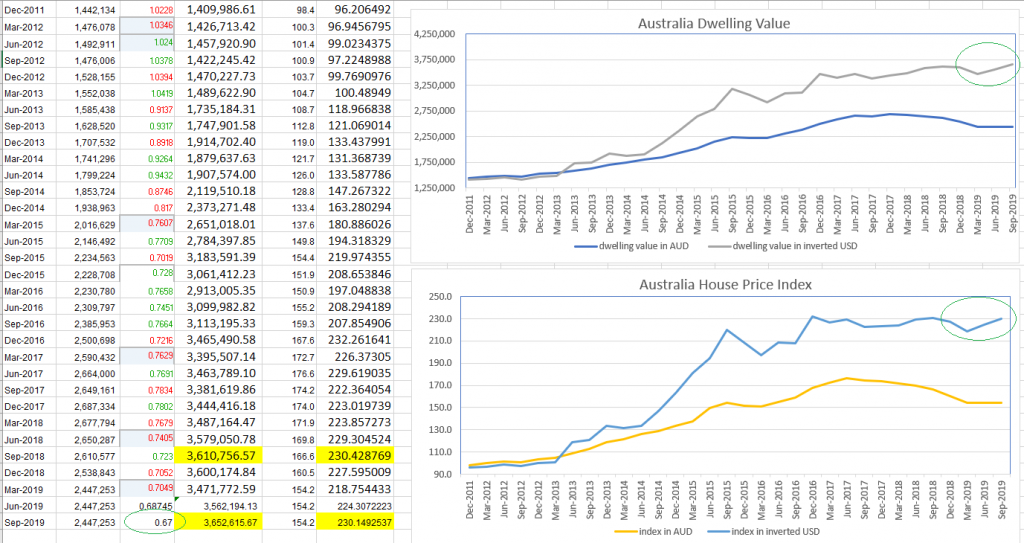The image size is (1024, 543).
Task: Click cell showing 226.37305
Action: (365, 356)
